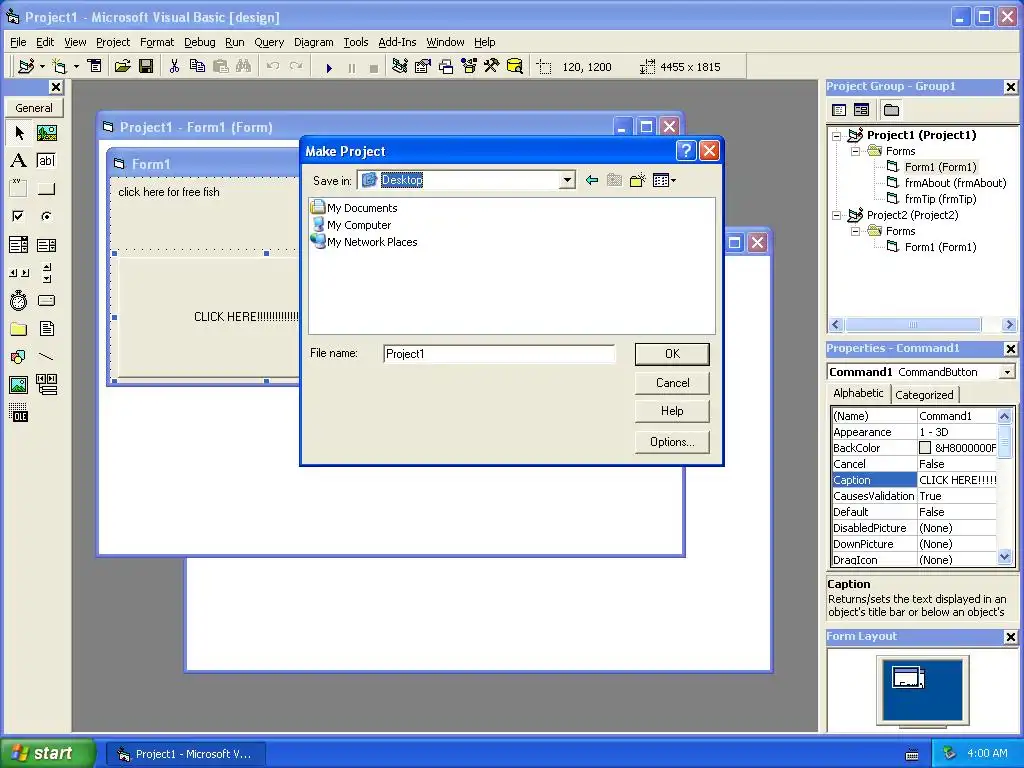This screenshot has height=768, width=1024.
Task: Select the Shape control tool
Action: [x=19, y=357]
